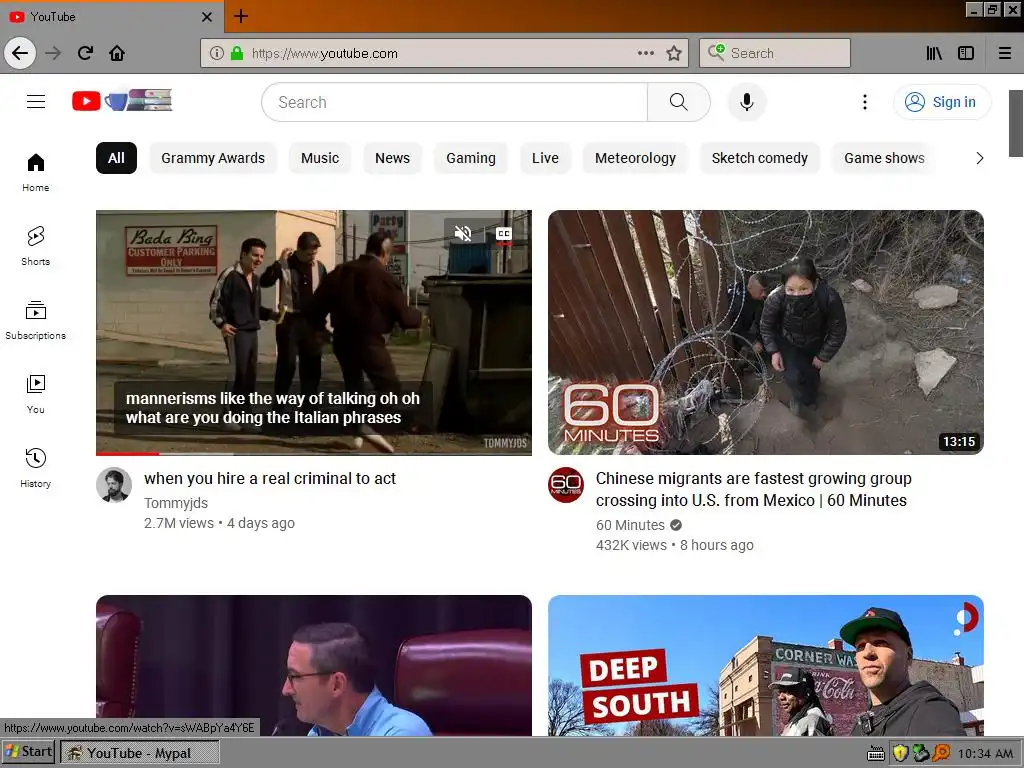The width and height of the screenshot is (1024, 768).
Task: Open Tommyjds channel avatar
Action: pos(114,485)
